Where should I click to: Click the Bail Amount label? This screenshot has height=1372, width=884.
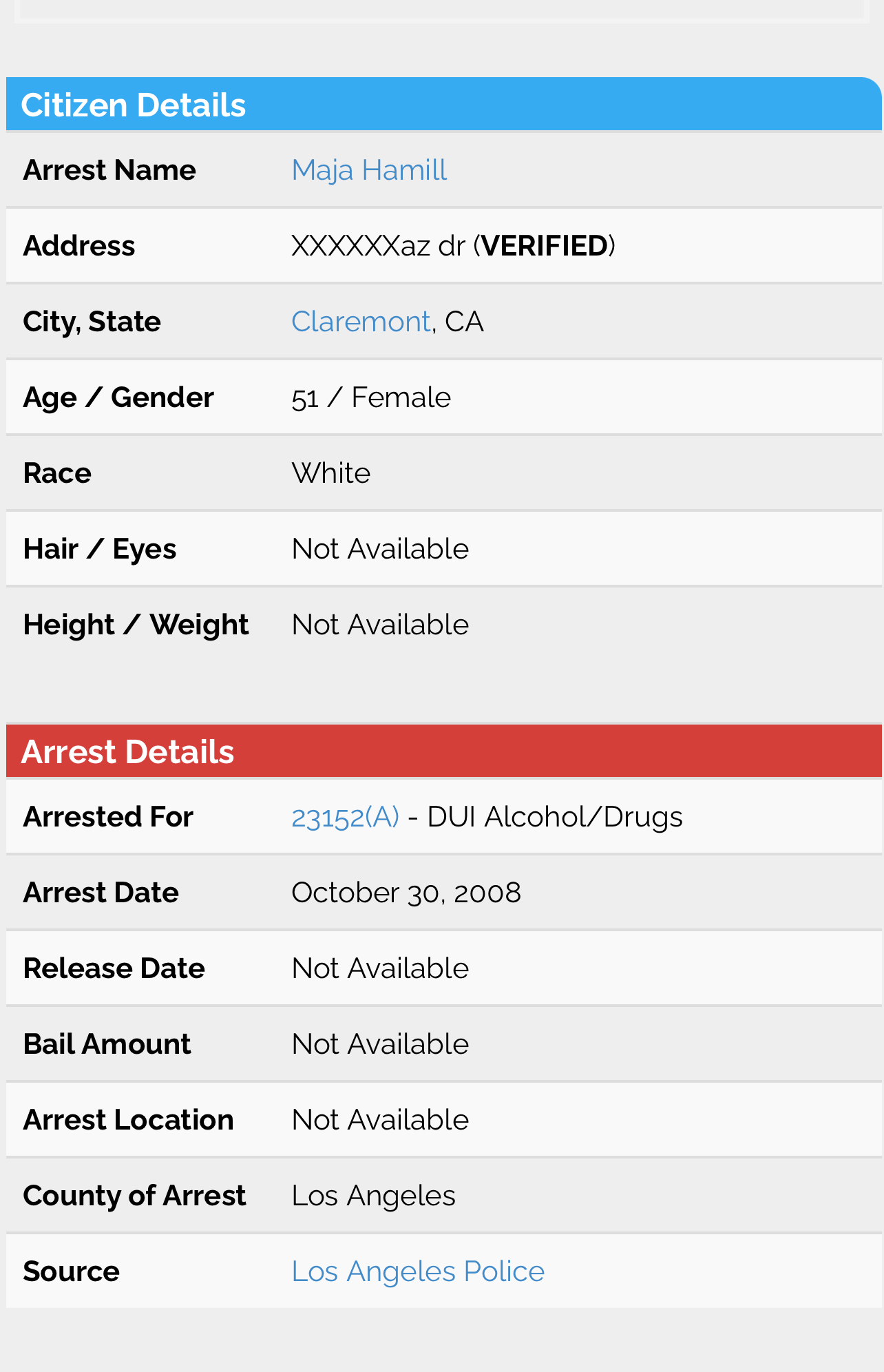pyautogui.click(x=107, y=1044)
